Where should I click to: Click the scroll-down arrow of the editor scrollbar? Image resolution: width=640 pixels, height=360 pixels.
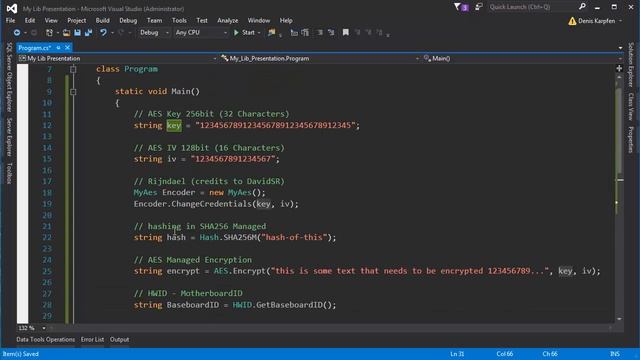(x=619, y=319)
